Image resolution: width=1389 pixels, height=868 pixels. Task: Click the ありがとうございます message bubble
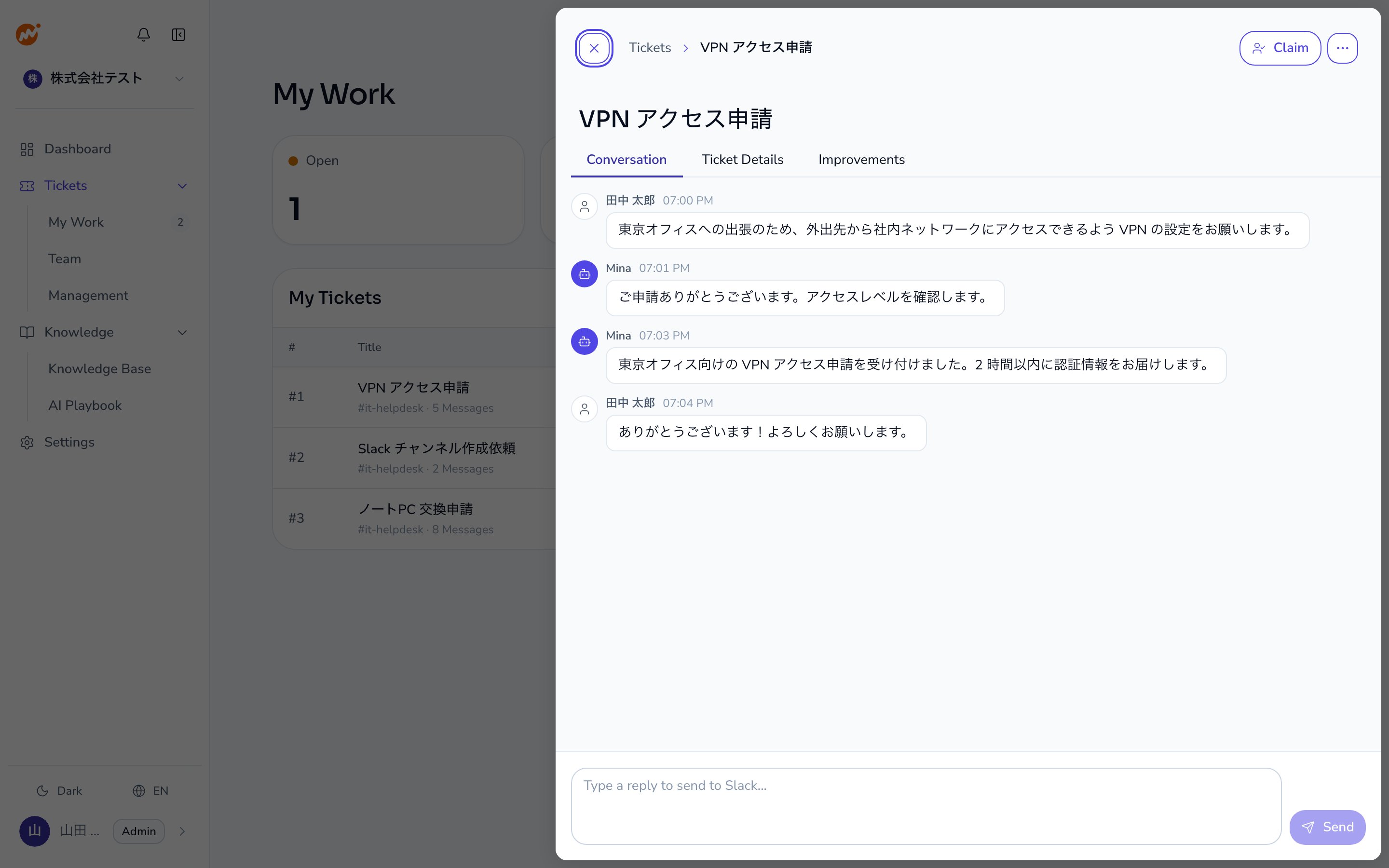coord(766,433)
